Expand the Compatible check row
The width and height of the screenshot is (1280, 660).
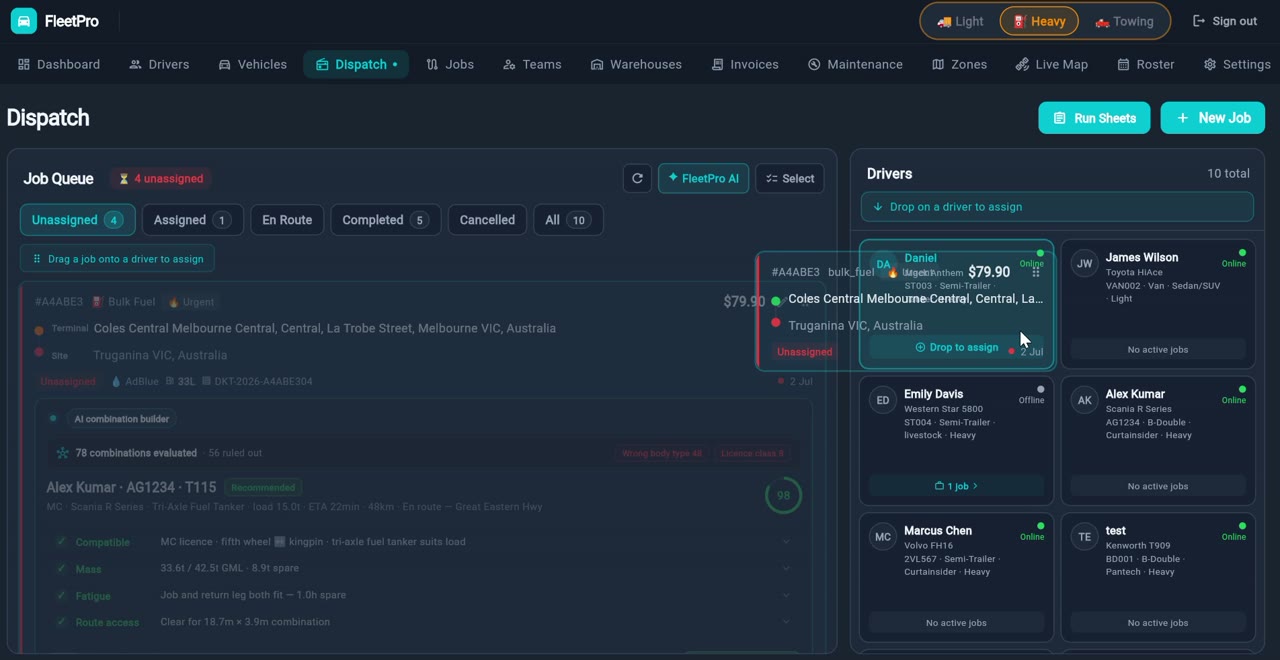click(x=424, y=542)
